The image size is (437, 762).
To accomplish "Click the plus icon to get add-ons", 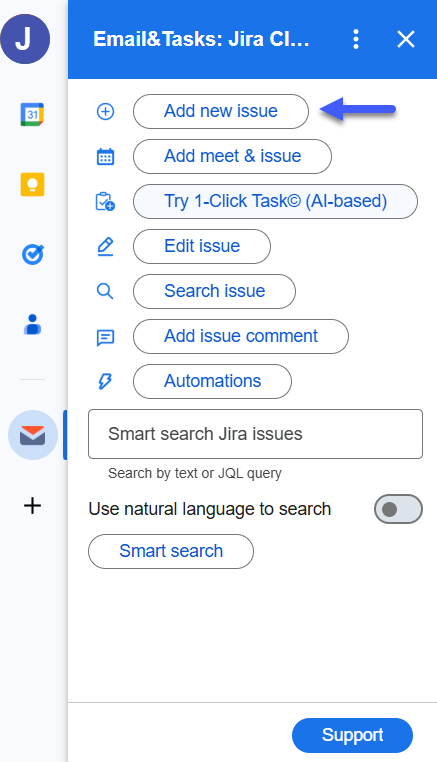I will pyautogui.click(x=33, y=506).
